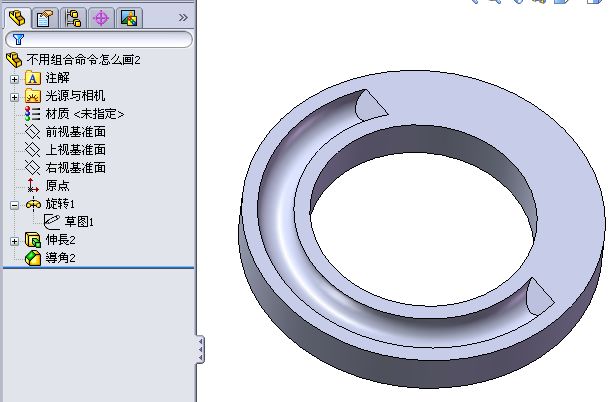Expand the 注解 folder node
The height and width of the screenshot is (402, 616).
point(15,79)
